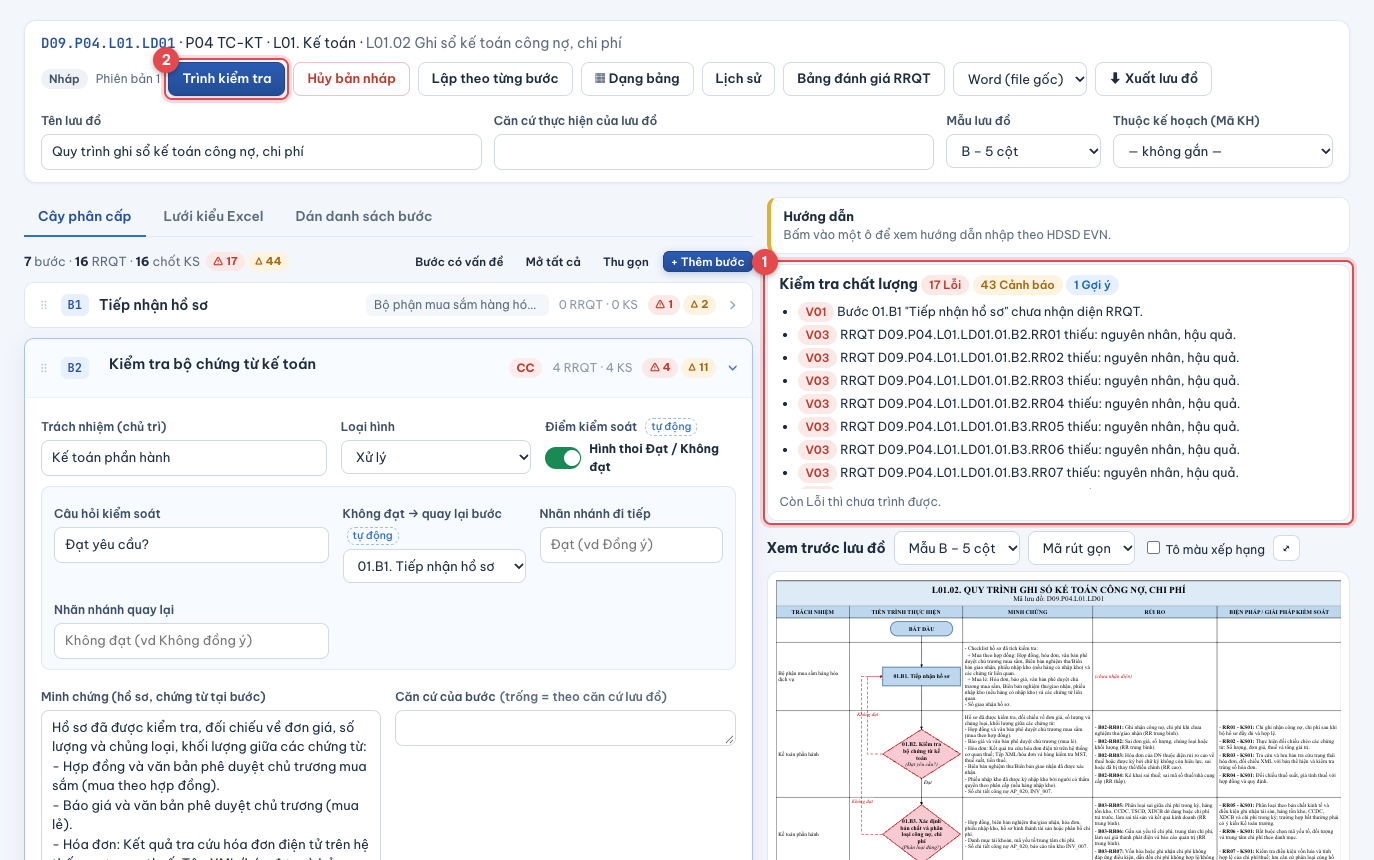Click the Trình kiểm tra button

click(227, 79)
